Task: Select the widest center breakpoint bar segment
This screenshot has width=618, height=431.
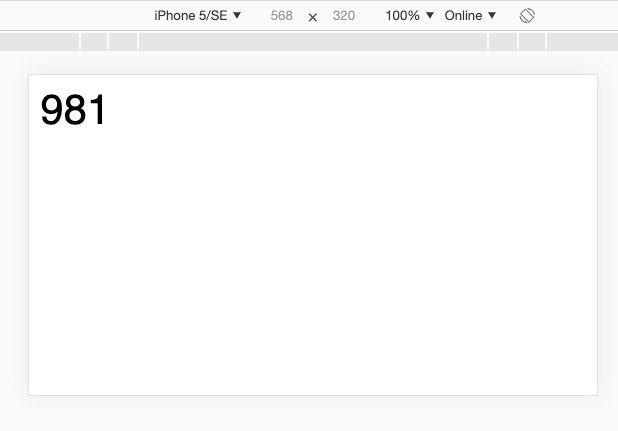Action: click(x=313, y=41)
